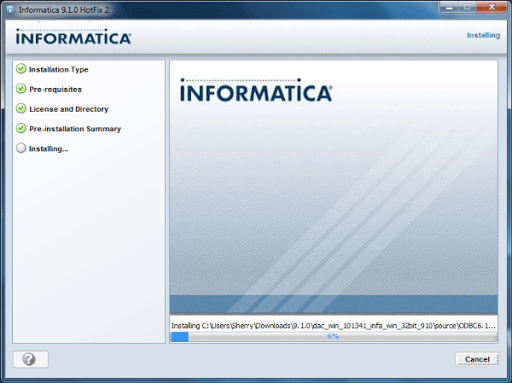Screen dimensions: 512x383
Task: Select the License and Directory step label
Action: pos(69,109)
